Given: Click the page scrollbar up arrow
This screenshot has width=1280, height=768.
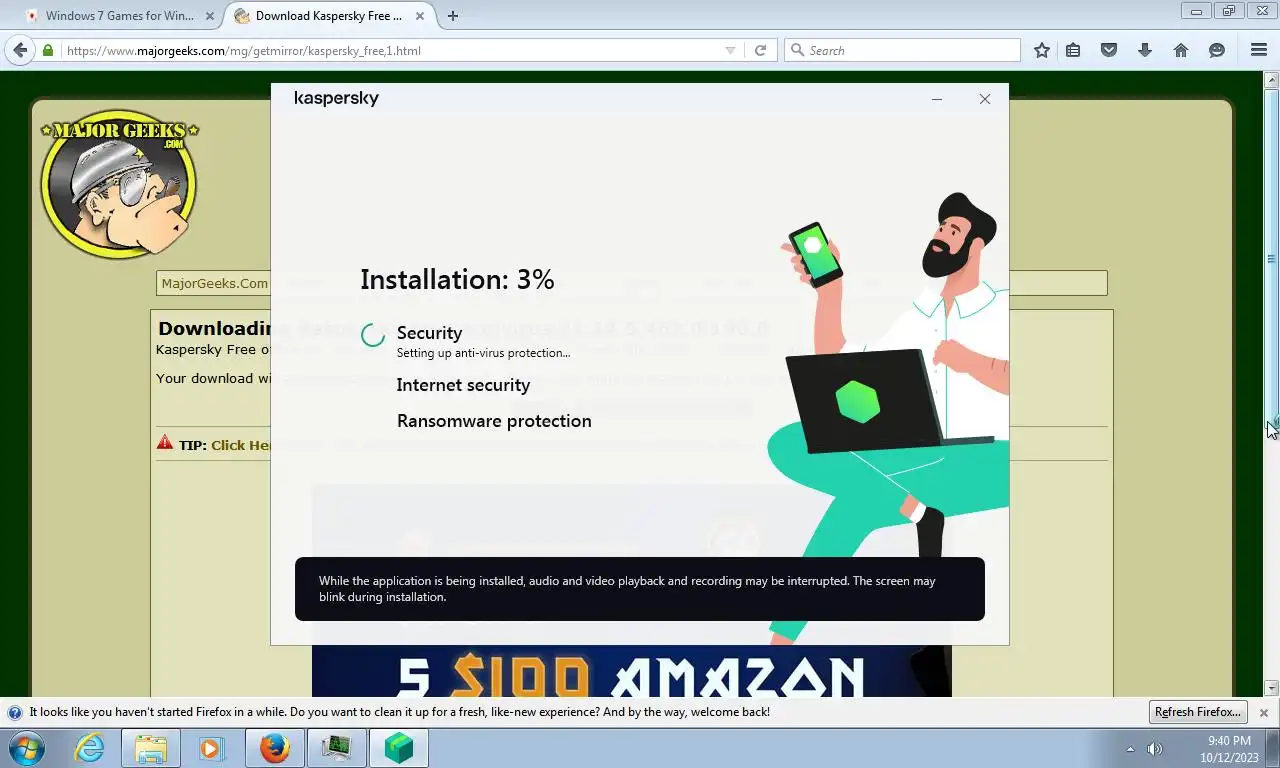Looking at the screenshot, I should (x=1272, y=79).
